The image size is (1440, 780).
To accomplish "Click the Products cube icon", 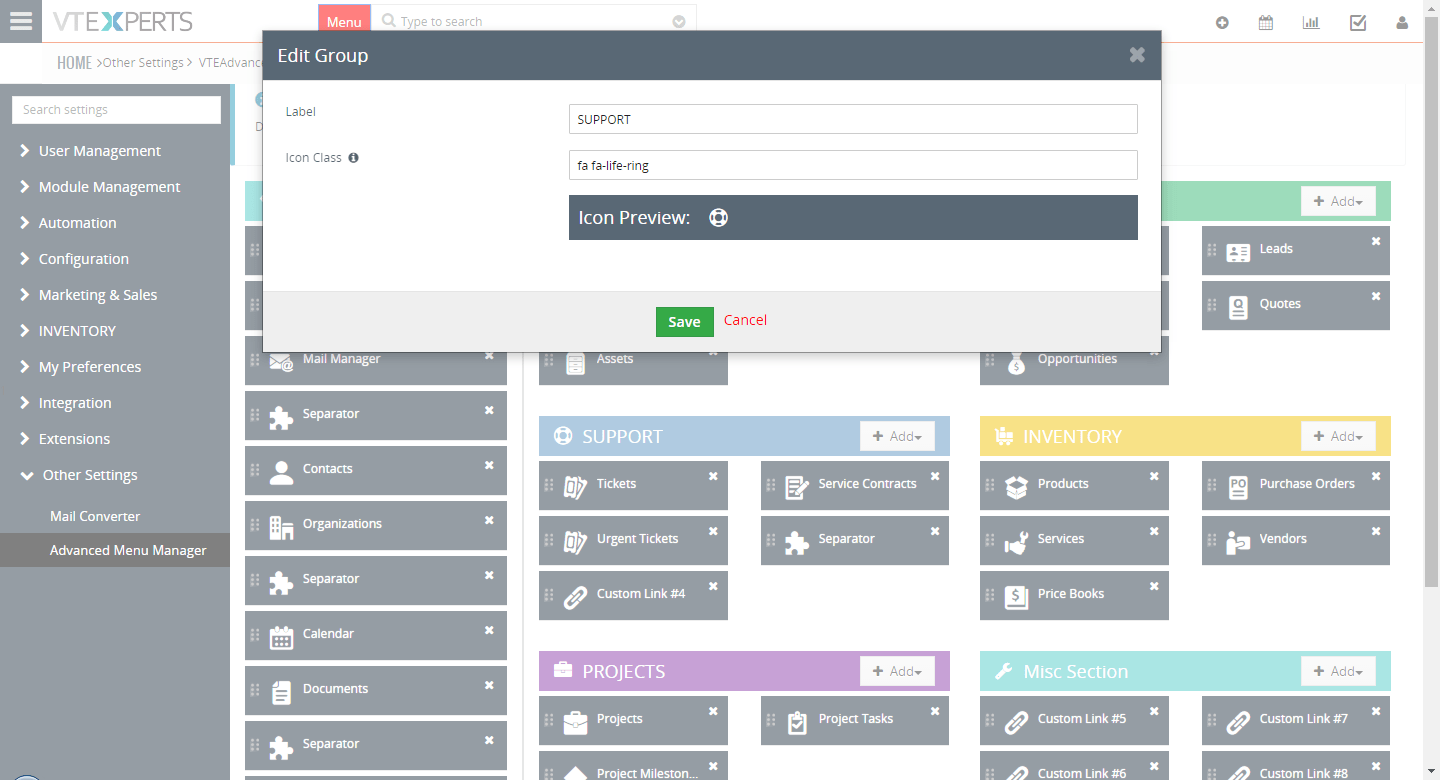I will 1015,485.
